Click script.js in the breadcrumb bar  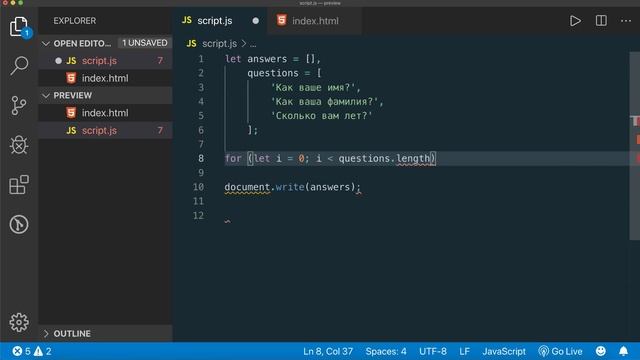point(219,43)
